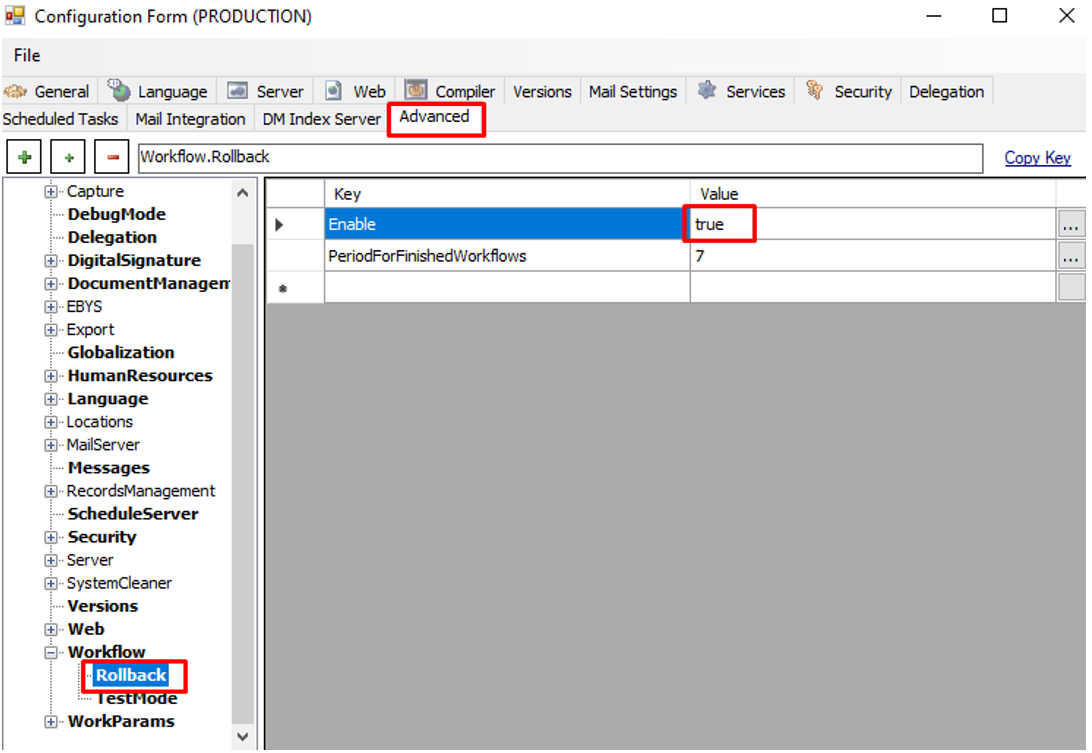Image resolution: width=1092 pixels, height=753 pixels.
Task: Expand the MailServer tree node
Action: (51, 444)
